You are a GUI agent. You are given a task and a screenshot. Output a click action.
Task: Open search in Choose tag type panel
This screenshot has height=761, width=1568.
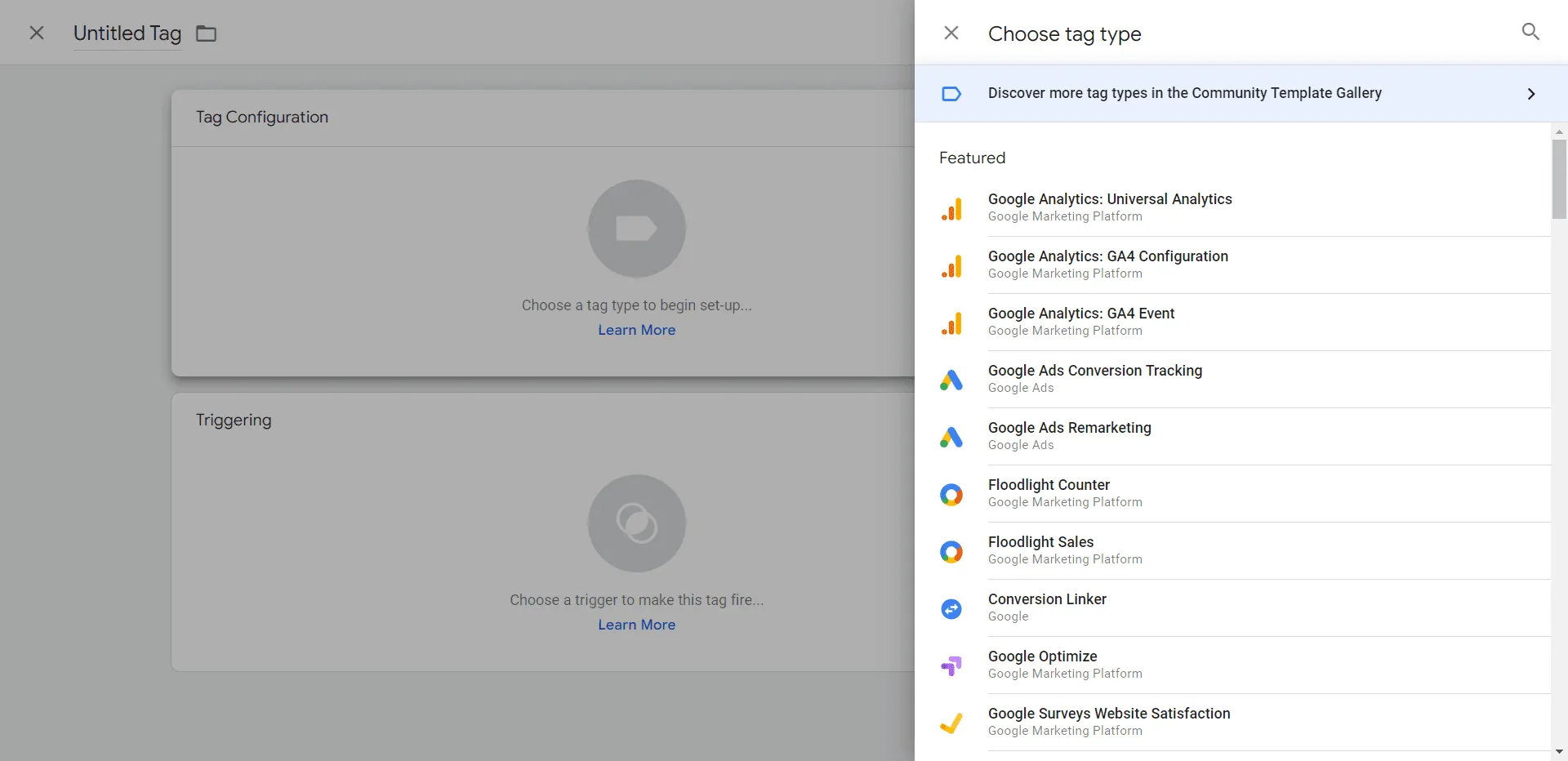point(1530,32)
